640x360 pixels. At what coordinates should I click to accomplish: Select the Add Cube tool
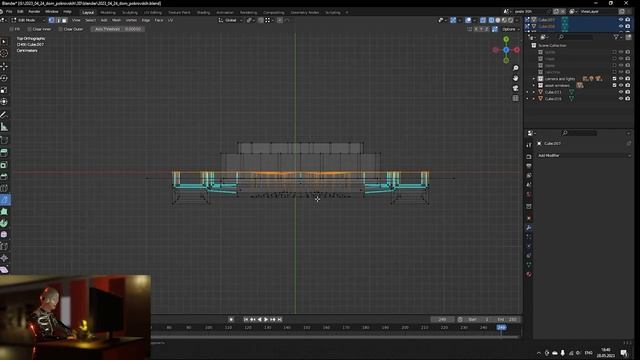[x=4, y=140]
